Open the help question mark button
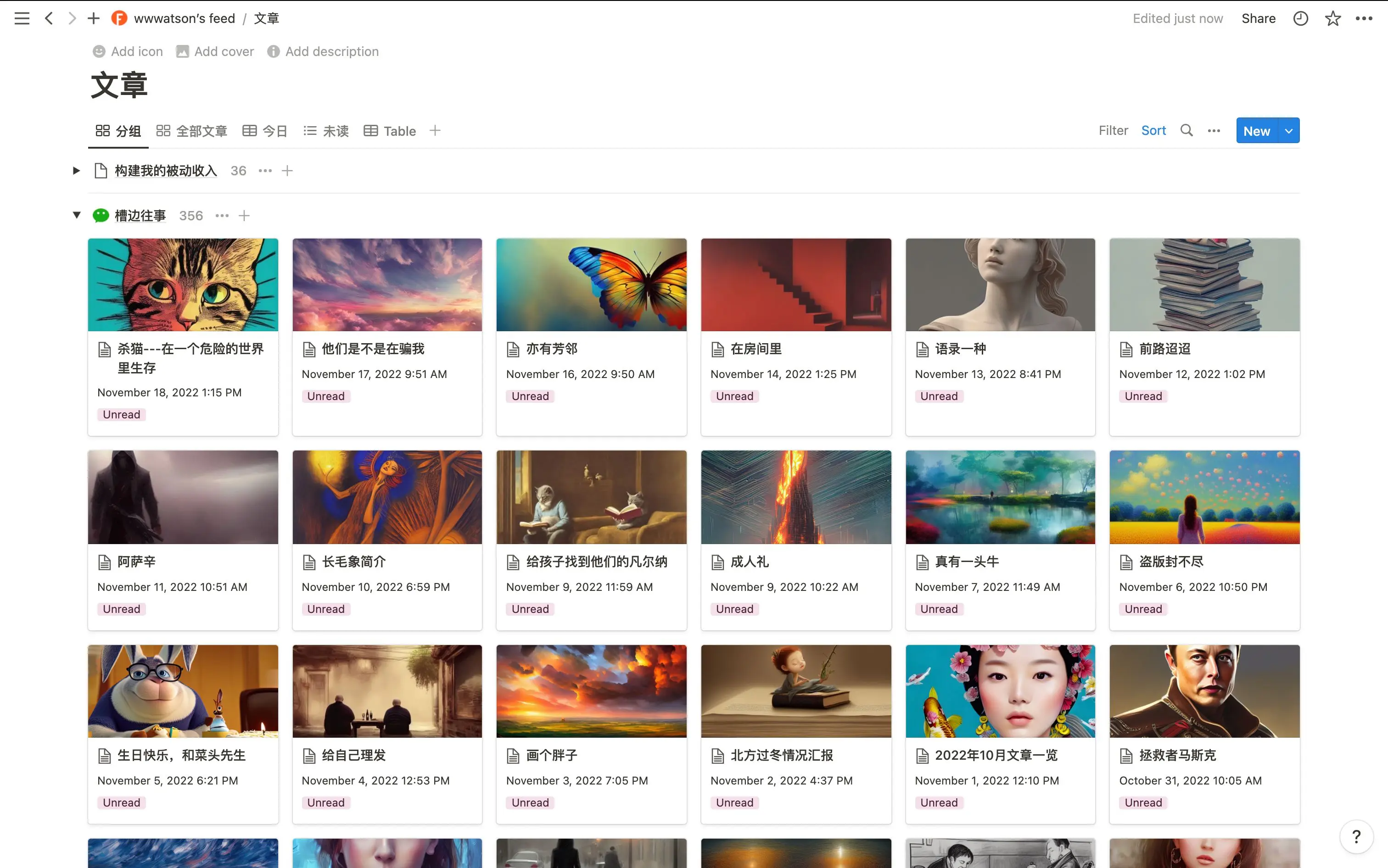This screenshot has width=1388, height=868. pyautogui.click(x=1356, y=836)
